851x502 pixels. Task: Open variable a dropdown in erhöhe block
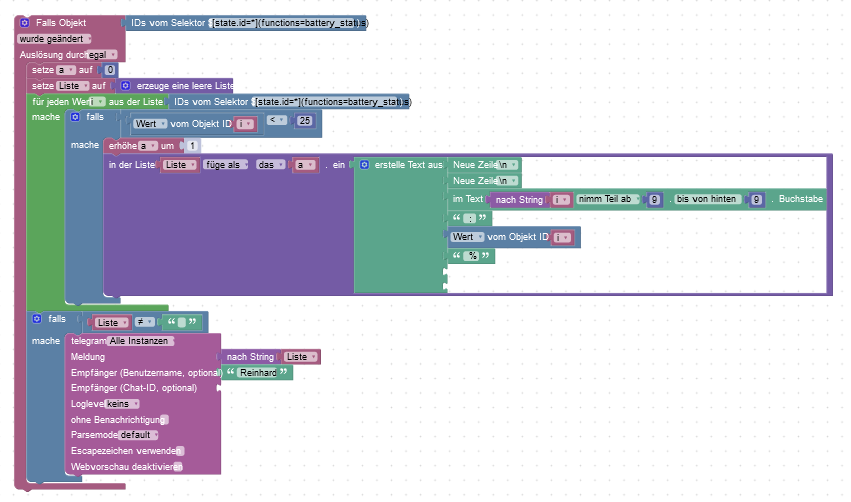point(148,145)
